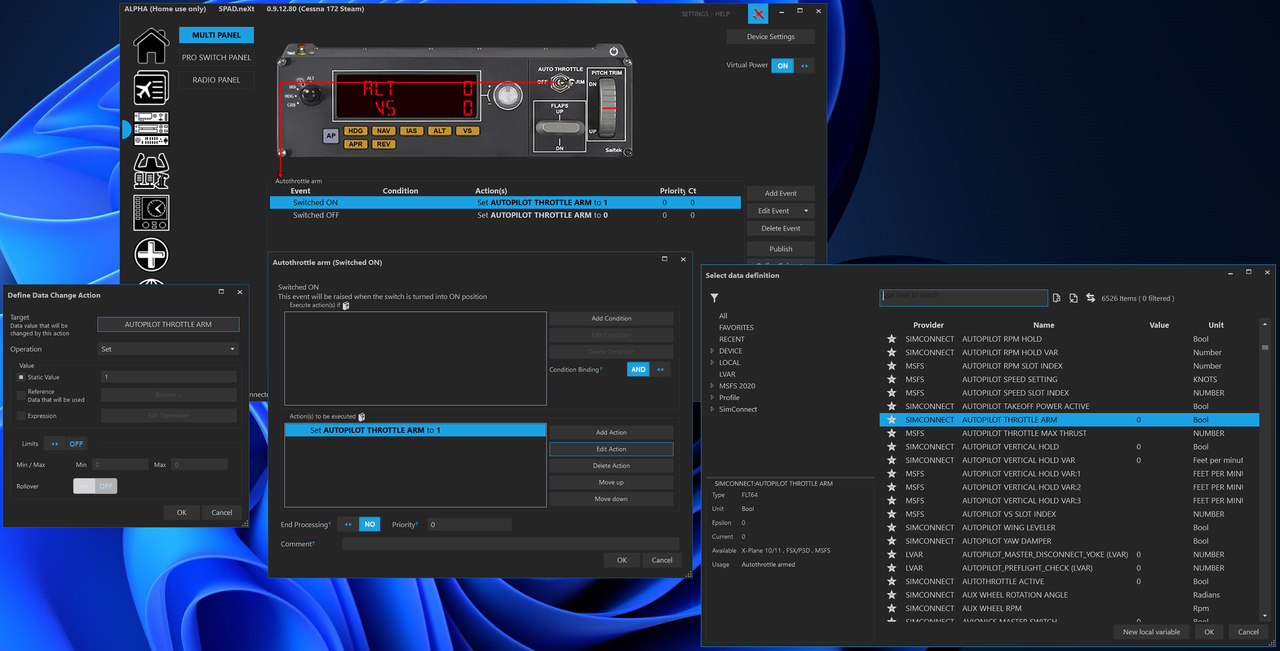Click the red X disconnected status icon

click(760, 13)
